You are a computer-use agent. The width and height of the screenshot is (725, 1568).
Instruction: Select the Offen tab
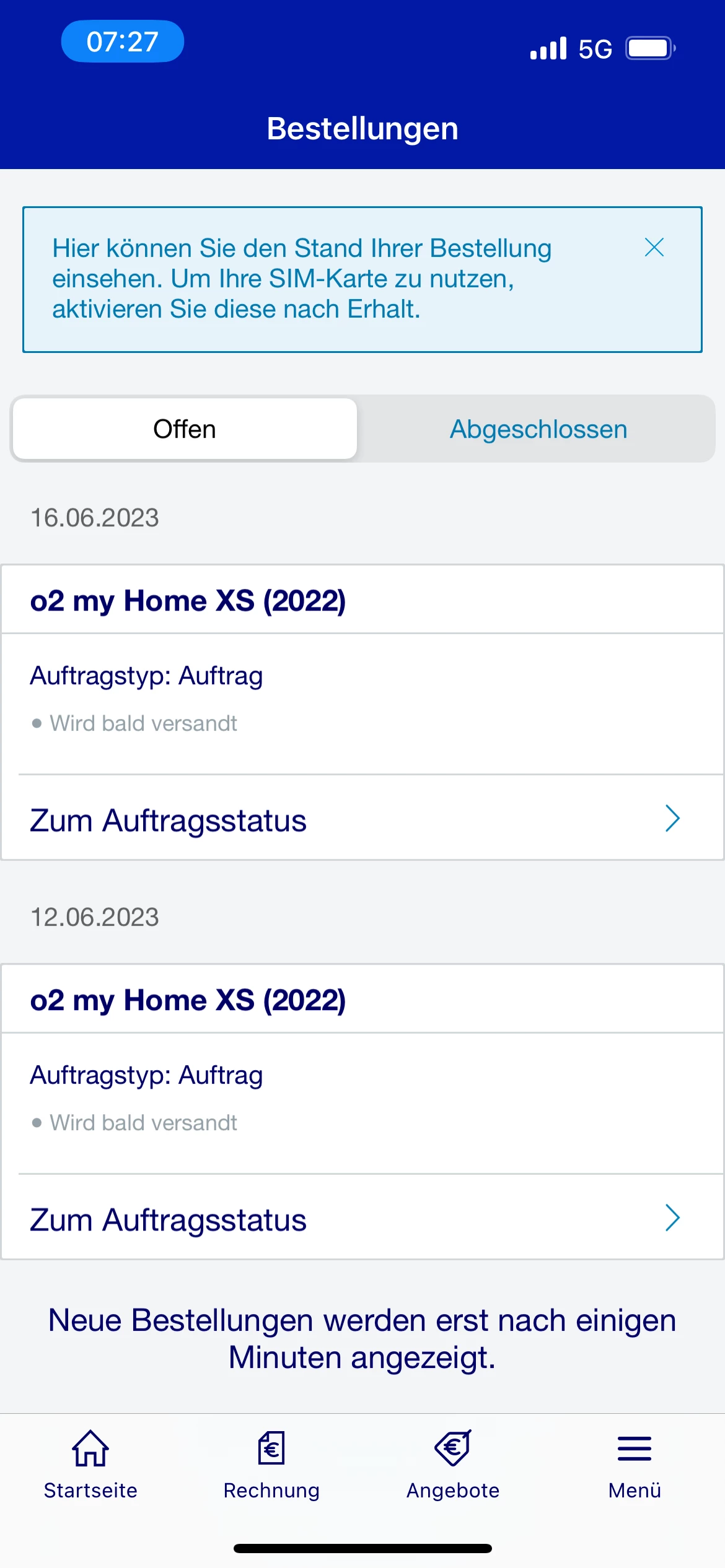(x=185, y=429)
